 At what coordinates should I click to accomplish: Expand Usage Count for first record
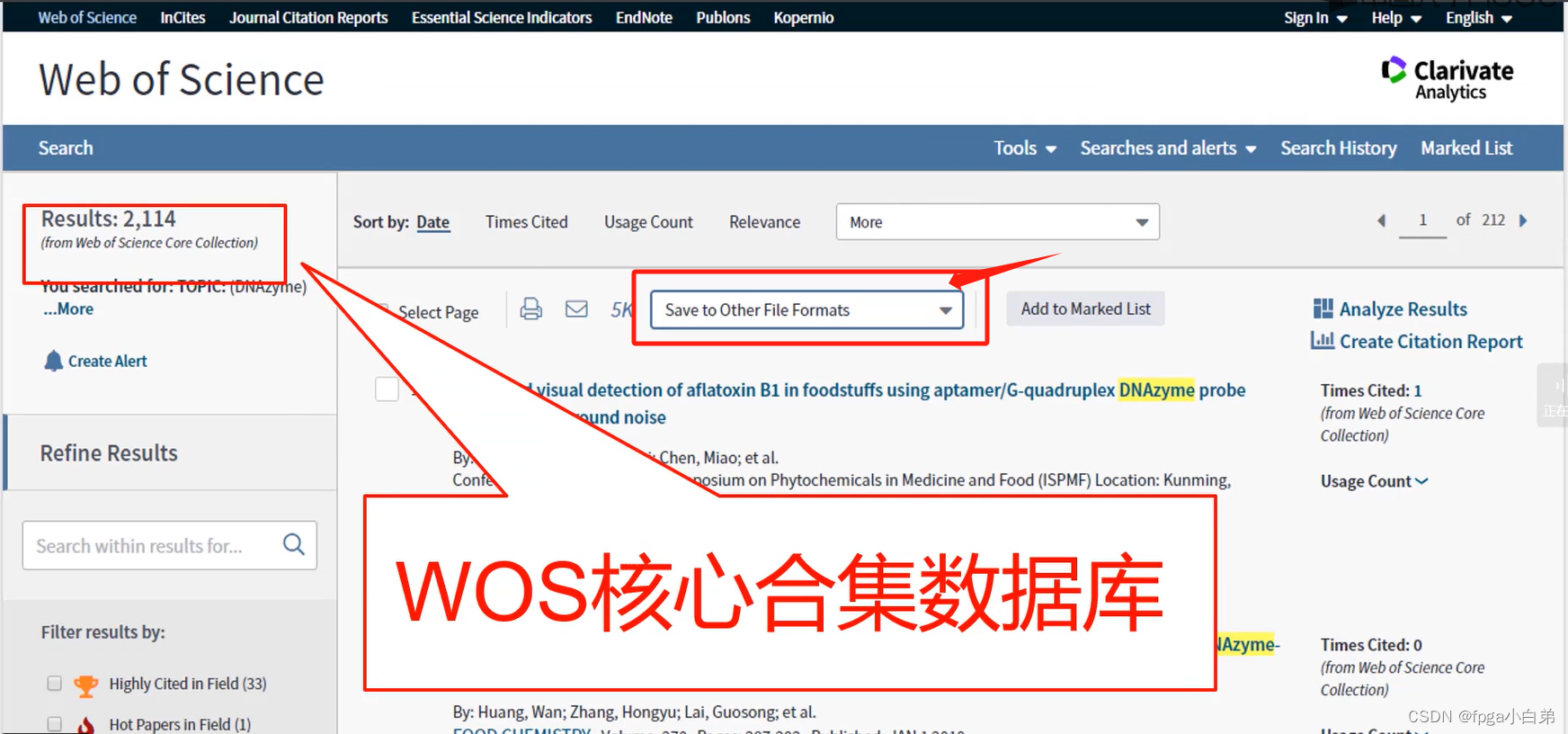point(1374,481)
